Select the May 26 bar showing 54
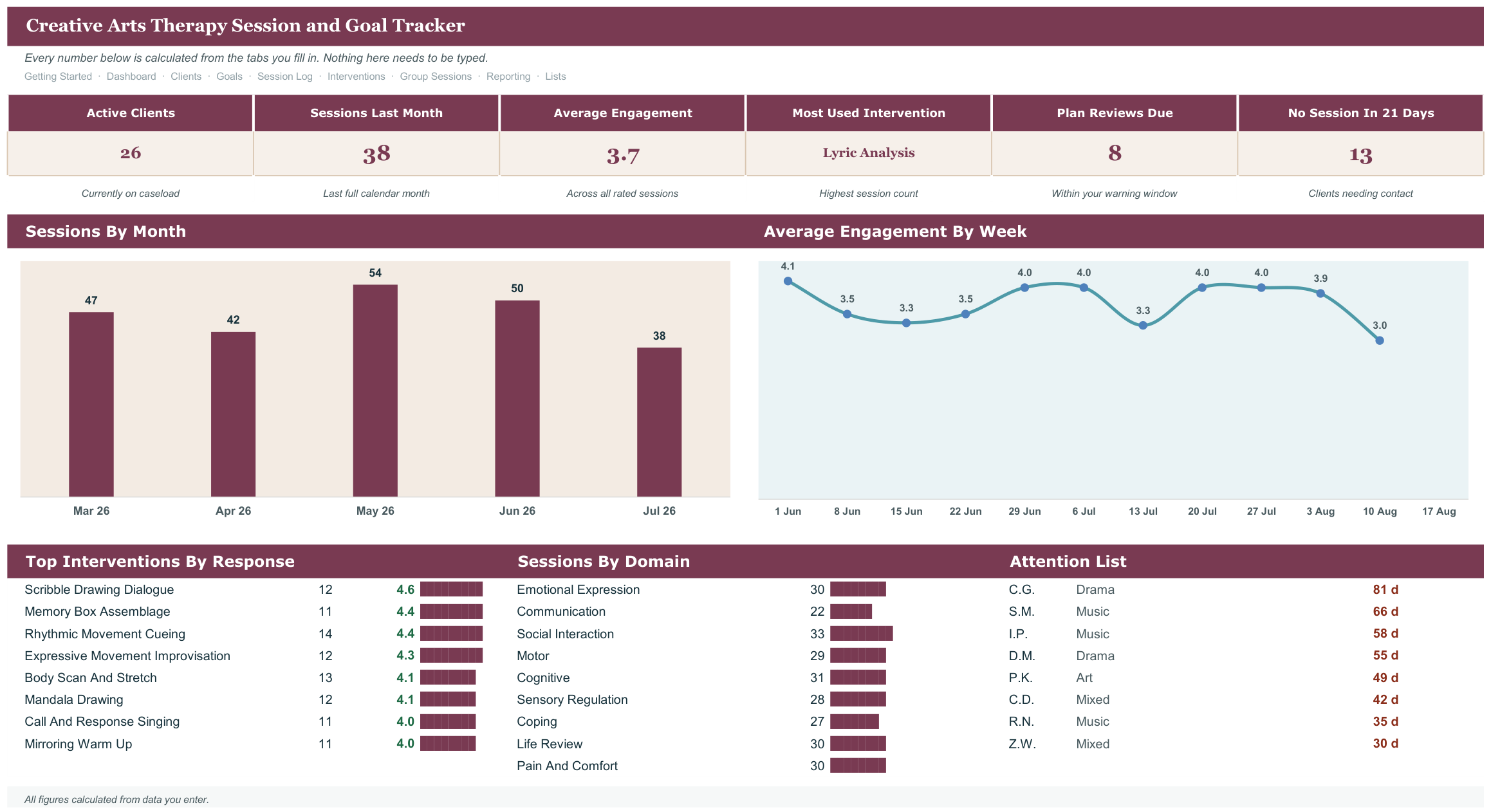 [375, 391]
